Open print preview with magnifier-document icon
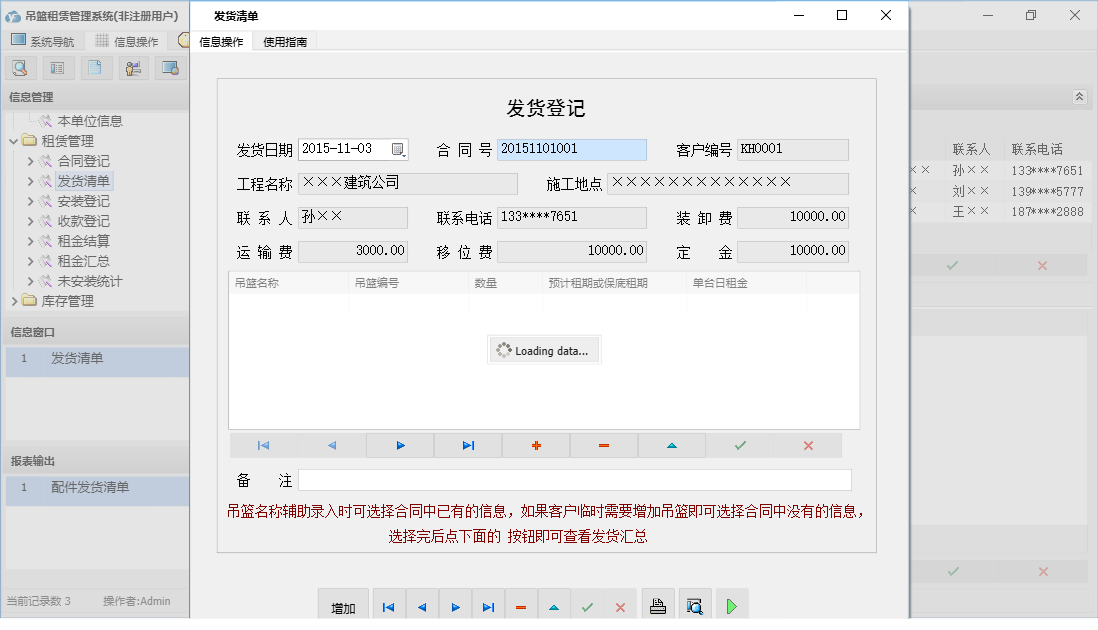The image size is (1098, 630). (x=694, y=604)
